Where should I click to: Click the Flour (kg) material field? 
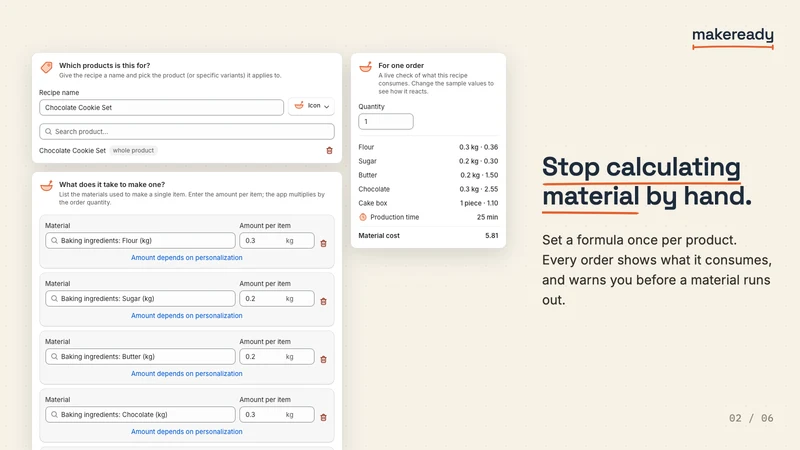140,241
